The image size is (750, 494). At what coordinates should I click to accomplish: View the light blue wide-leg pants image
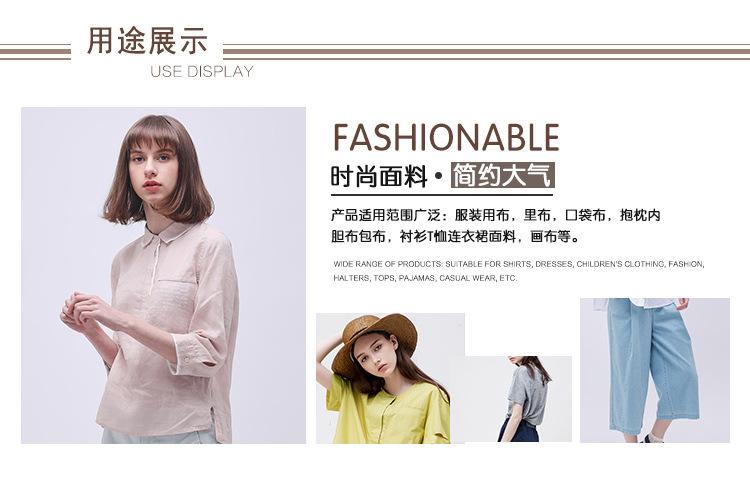655,370
